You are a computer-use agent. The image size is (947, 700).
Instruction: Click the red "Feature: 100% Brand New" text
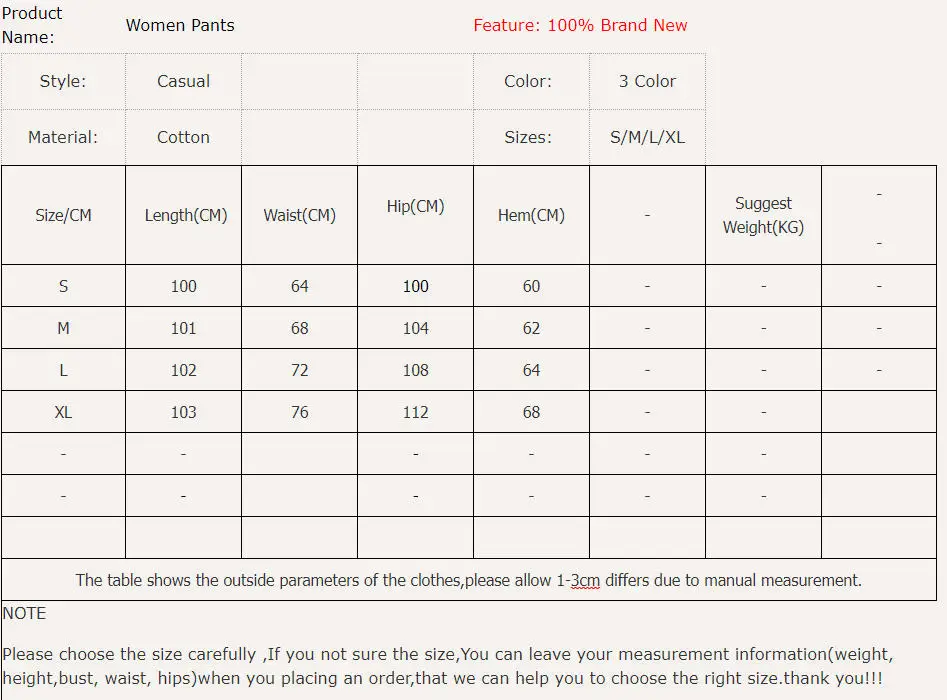(x=580, y=26)
